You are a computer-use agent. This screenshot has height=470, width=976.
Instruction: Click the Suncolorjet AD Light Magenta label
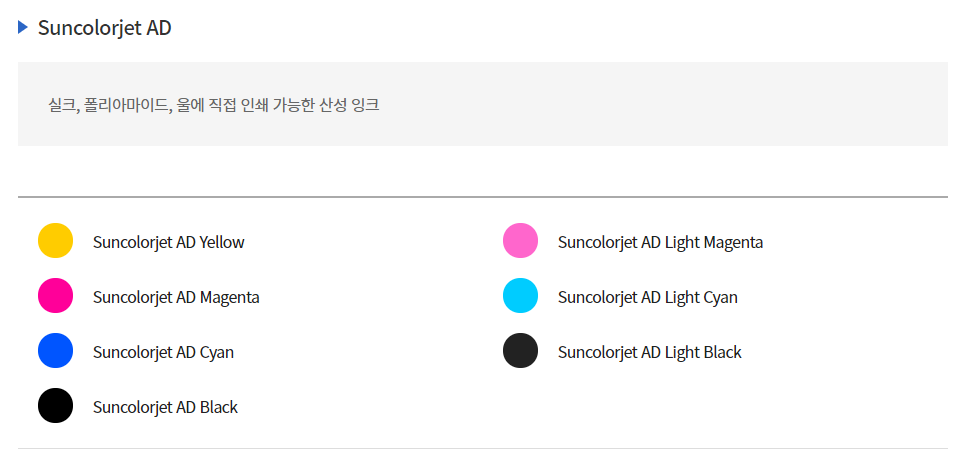(x=660, y=242)
